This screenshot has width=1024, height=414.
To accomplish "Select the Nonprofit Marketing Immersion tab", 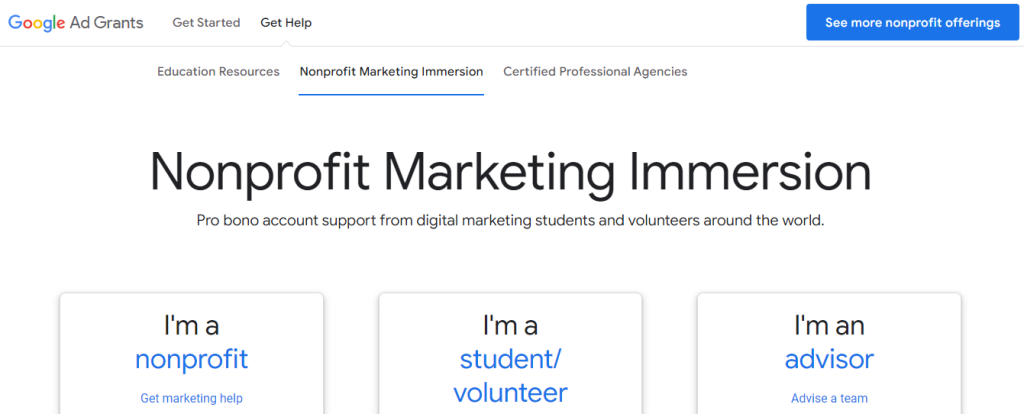I will 391,72.
